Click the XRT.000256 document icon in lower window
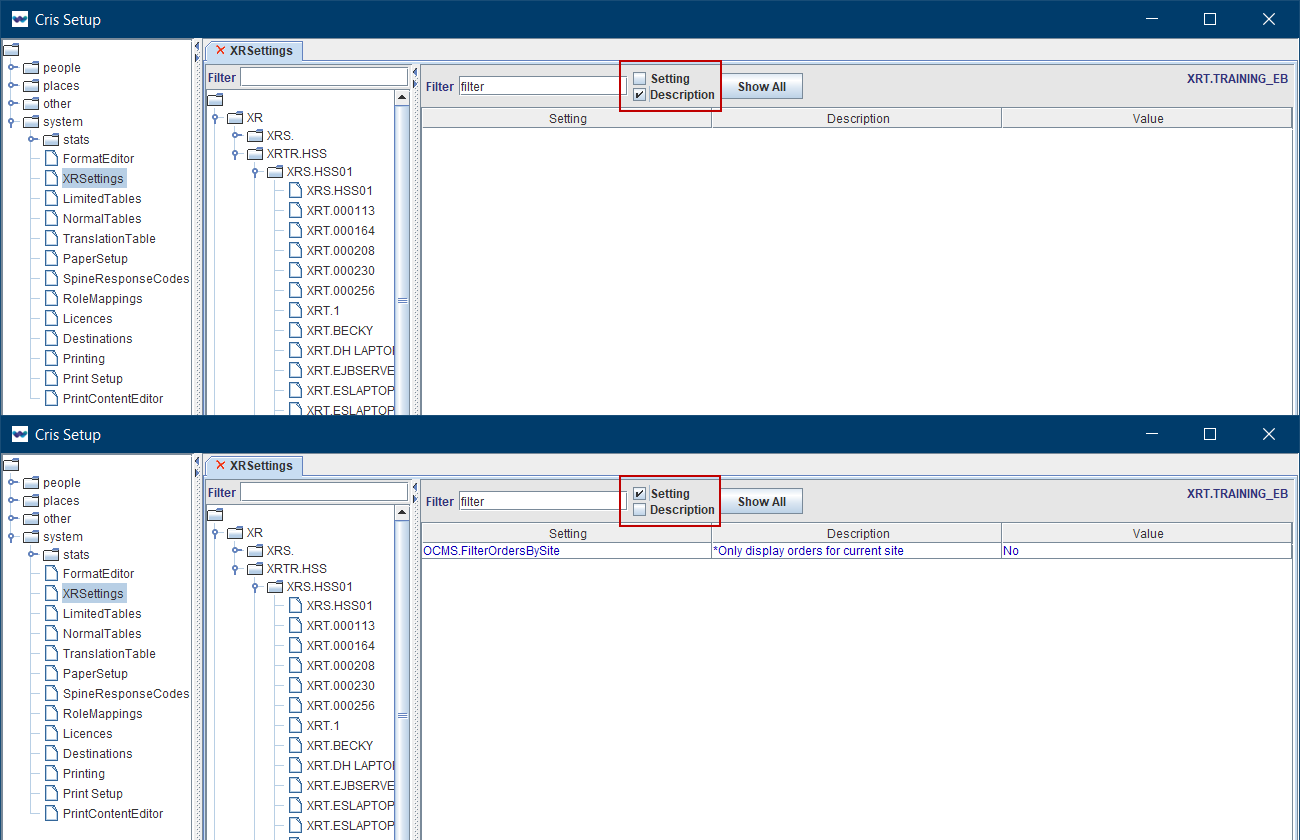Screen dimensions: 1300x840 295,705
